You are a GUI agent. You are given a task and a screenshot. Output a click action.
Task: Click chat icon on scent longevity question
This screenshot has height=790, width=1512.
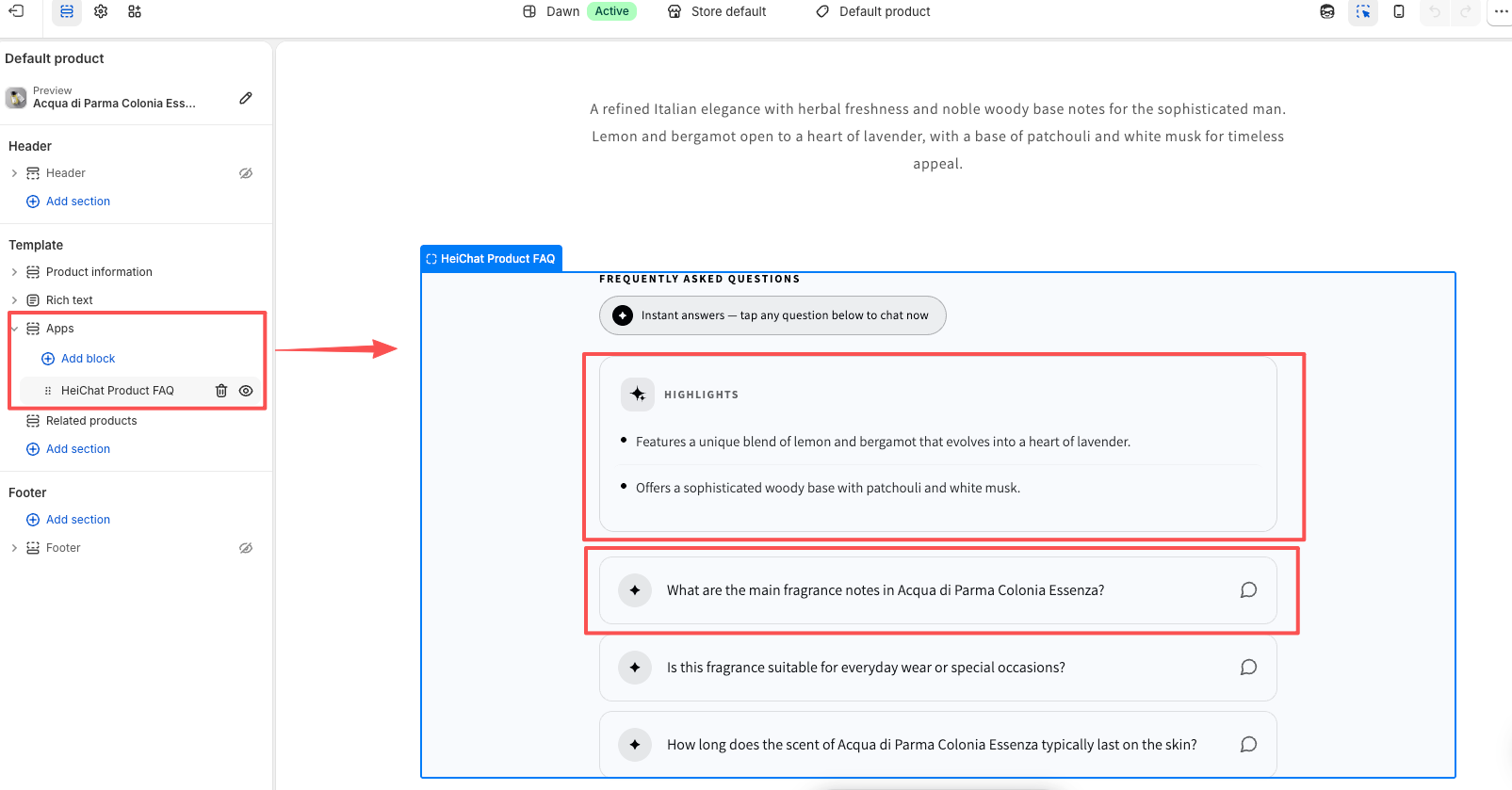[x=1248, y=745]
